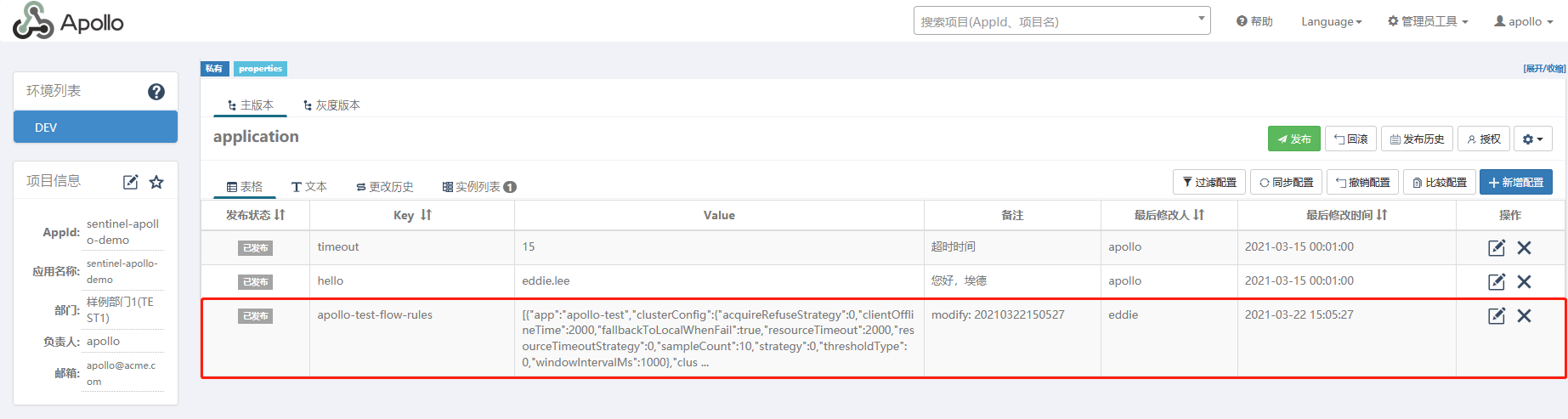Image resolution: width=1568 pixels, height=419 pixels.
Task: Edit the timeout config row
Action: pyautogui.click(x=1497, y=247)
